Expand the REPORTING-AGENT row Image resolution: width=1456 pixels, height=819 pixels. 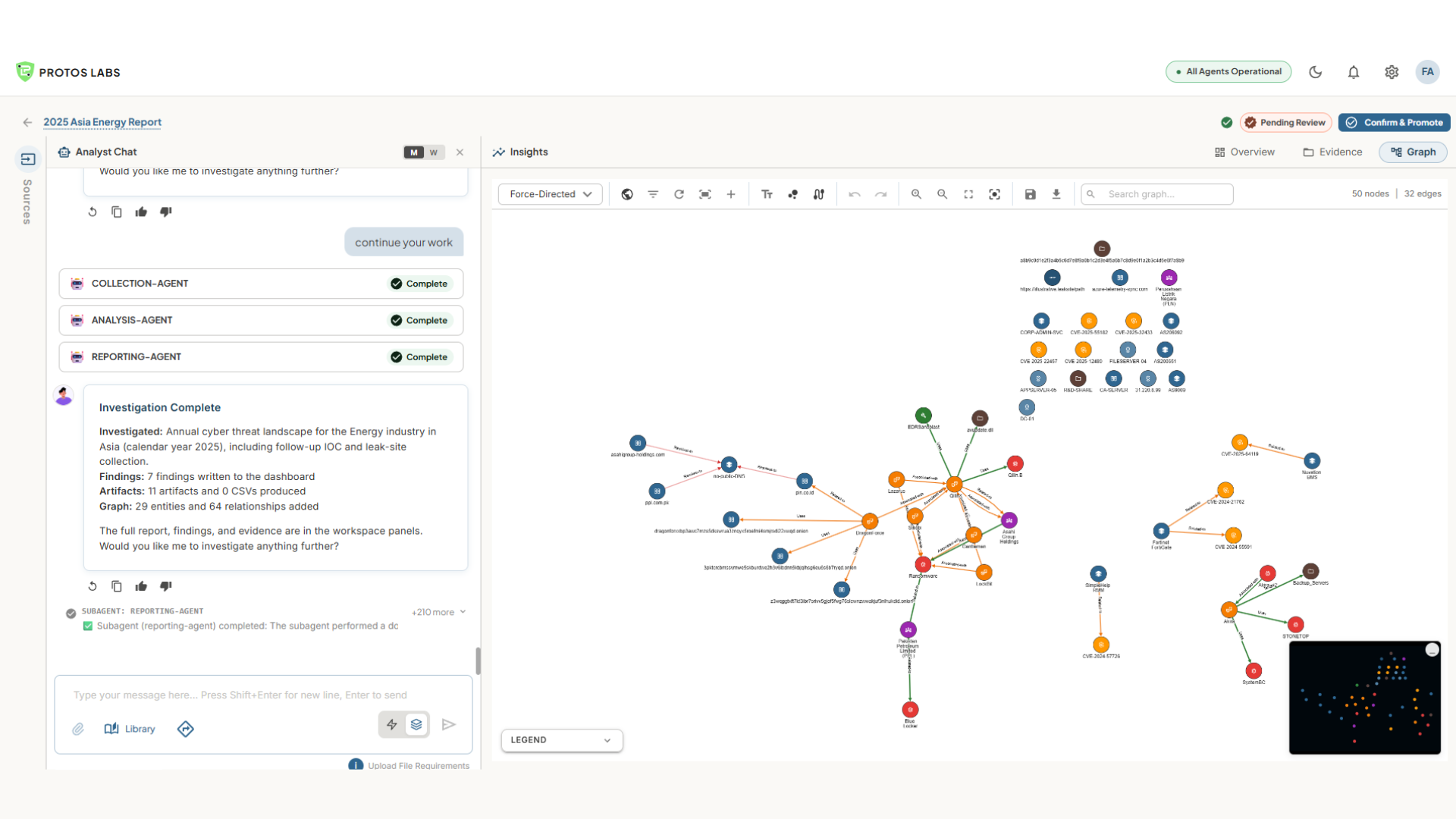point(261,356)
